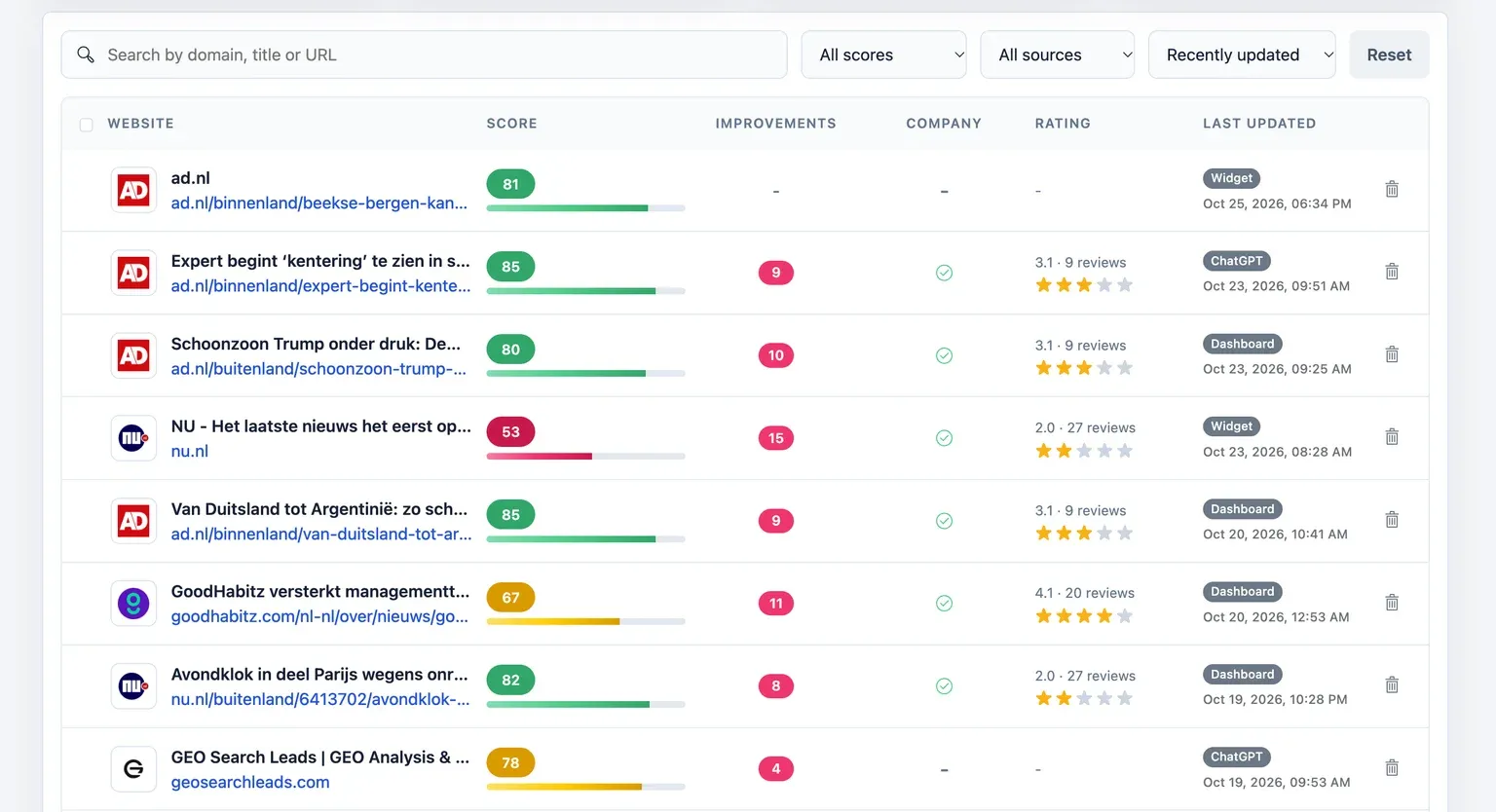Screen dimensions: 1496x812
Task: Sort by the Score column header
Action: coord(512,124)
